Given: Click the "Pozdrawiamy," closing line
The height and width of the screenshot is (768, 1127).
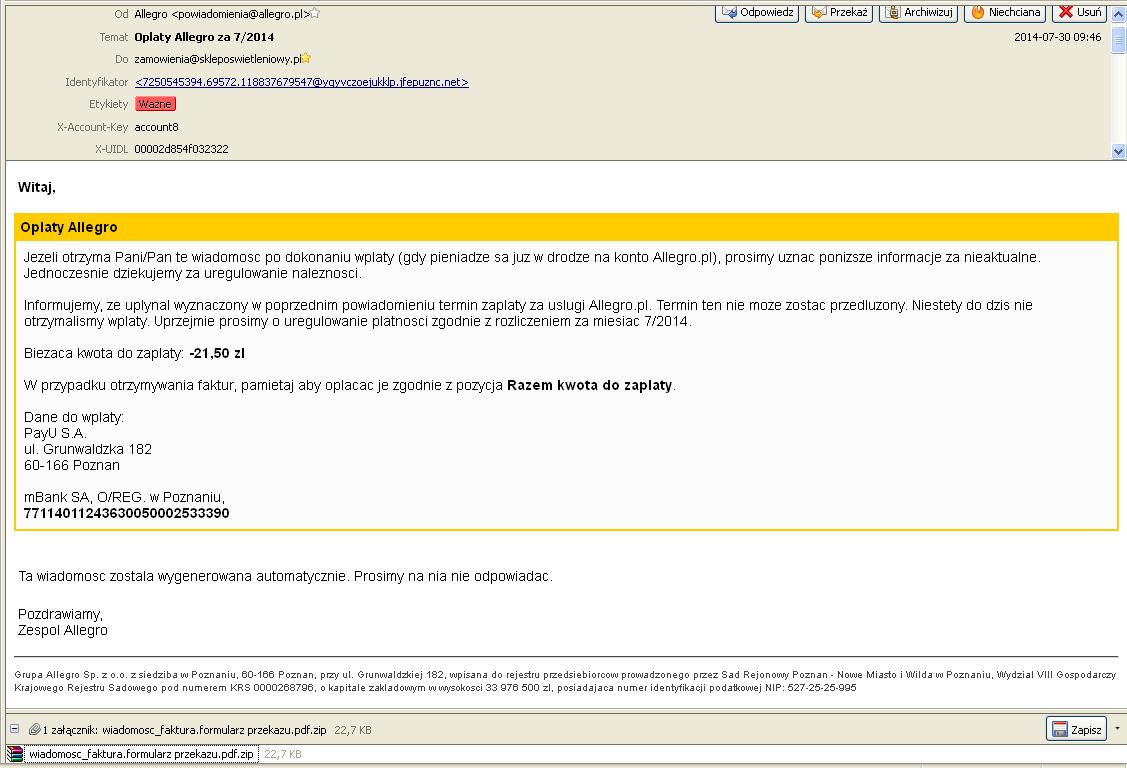Looking at the screenshot, I should point(60,614).
